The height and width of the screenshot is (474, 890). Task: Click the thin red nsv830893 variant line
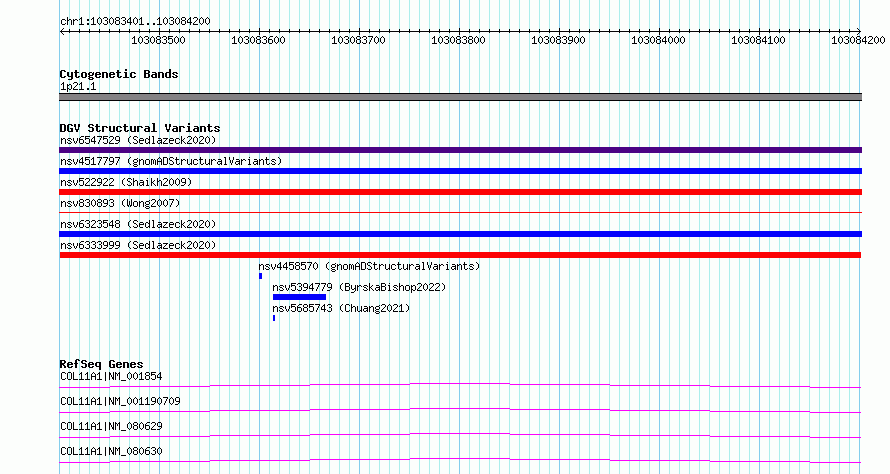[460, 212]
